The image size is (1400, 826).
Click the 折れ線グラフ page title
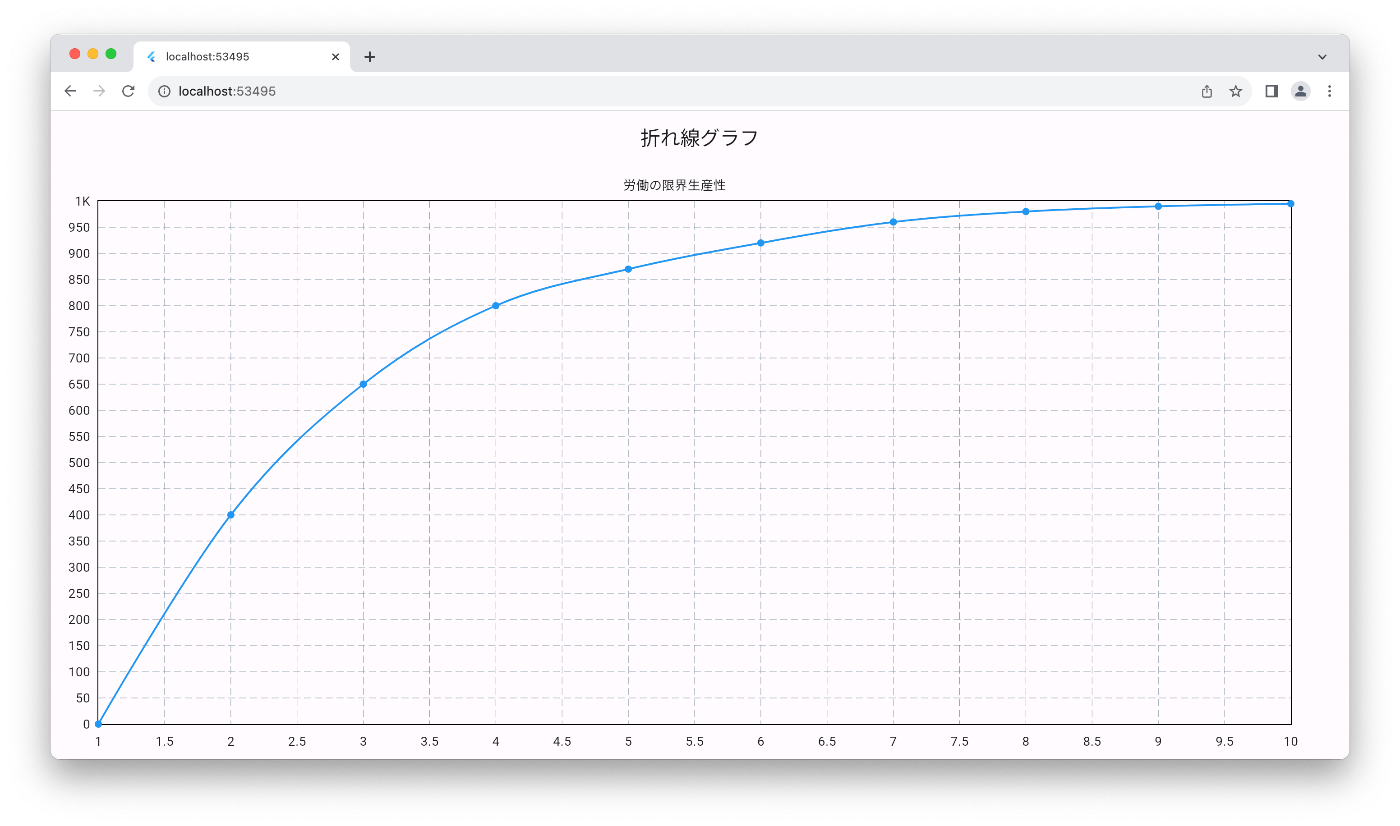pyautogui.click(x=700, y=138)
